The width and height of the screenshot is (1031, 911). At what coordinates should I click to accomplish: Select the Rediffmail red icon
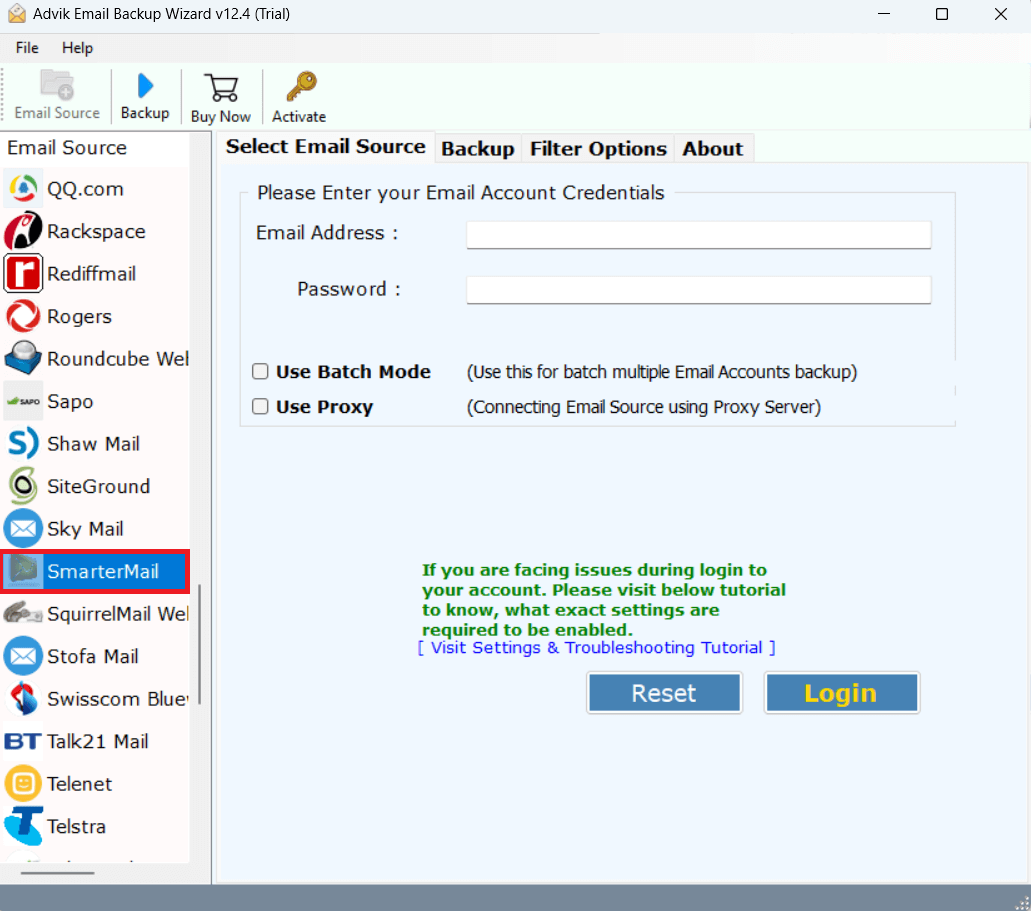[x=23, y=274]
